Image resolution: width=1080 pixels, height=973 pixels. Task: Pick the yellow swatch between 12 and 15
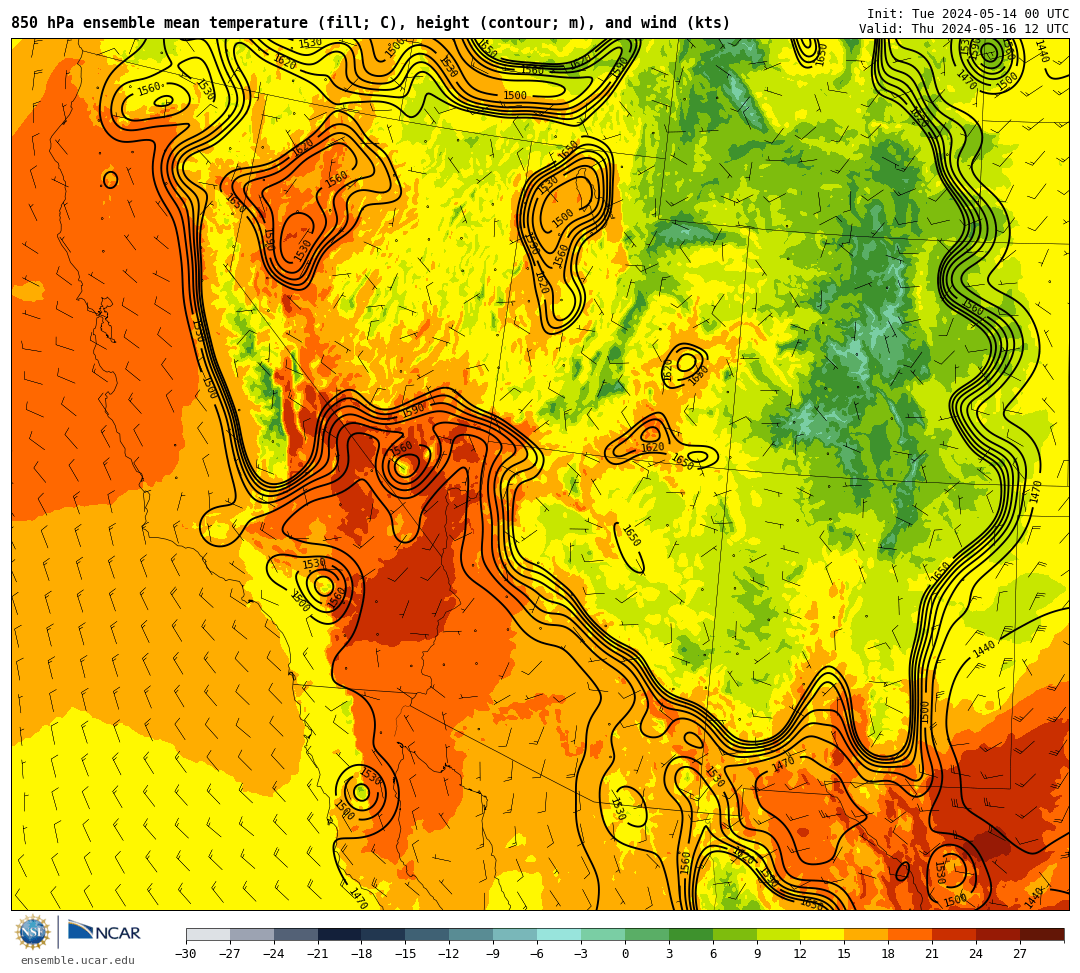point(823,935)
